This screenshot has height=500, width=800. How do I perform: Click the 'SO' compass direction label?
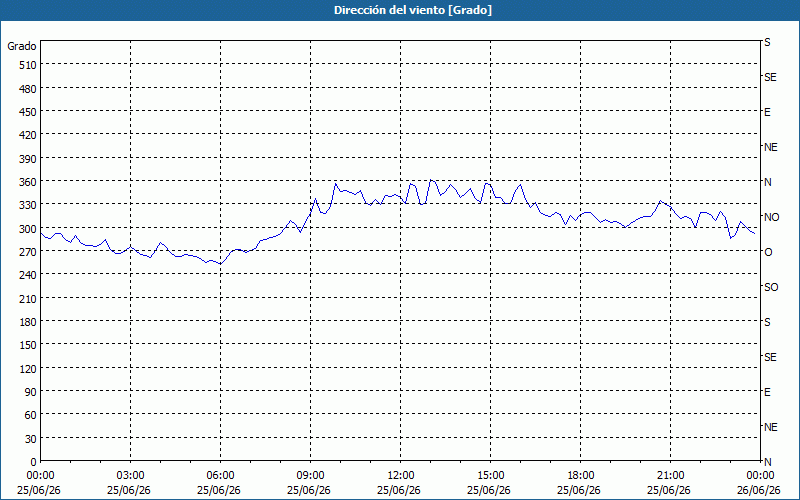[x=771, y=287]
